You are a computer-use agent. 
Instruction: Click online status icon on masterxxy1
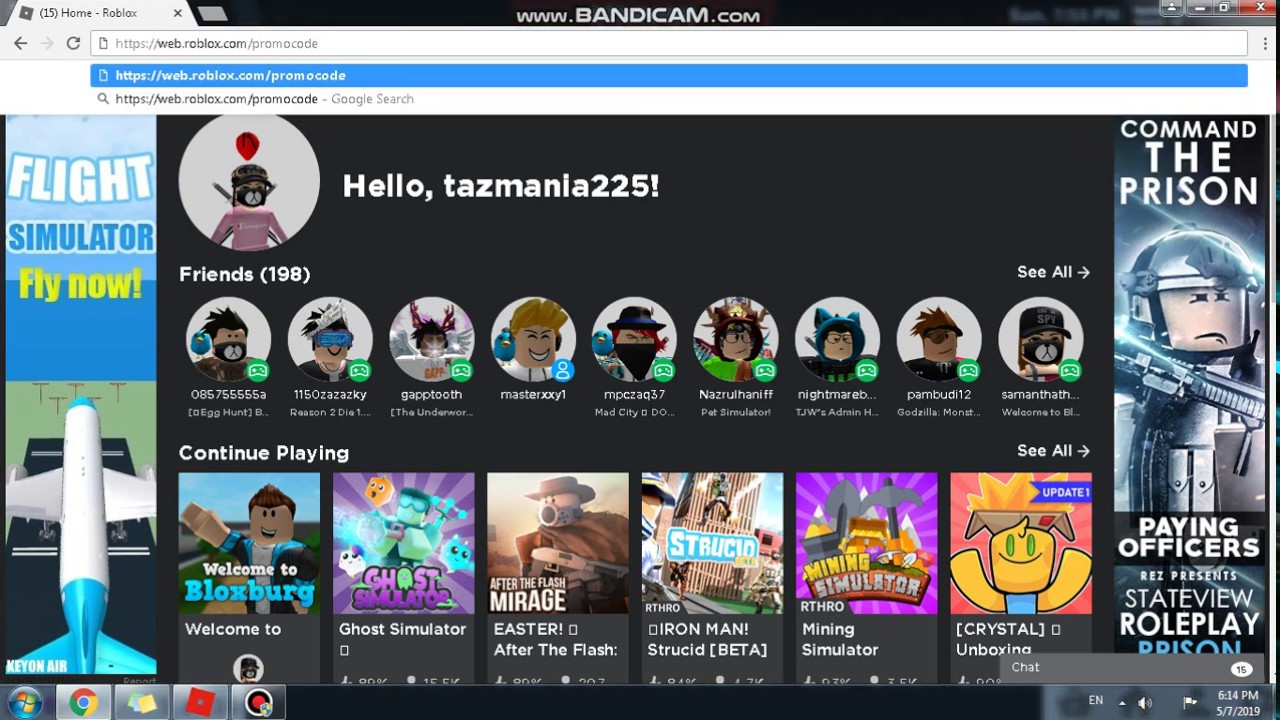pos(563,371)
